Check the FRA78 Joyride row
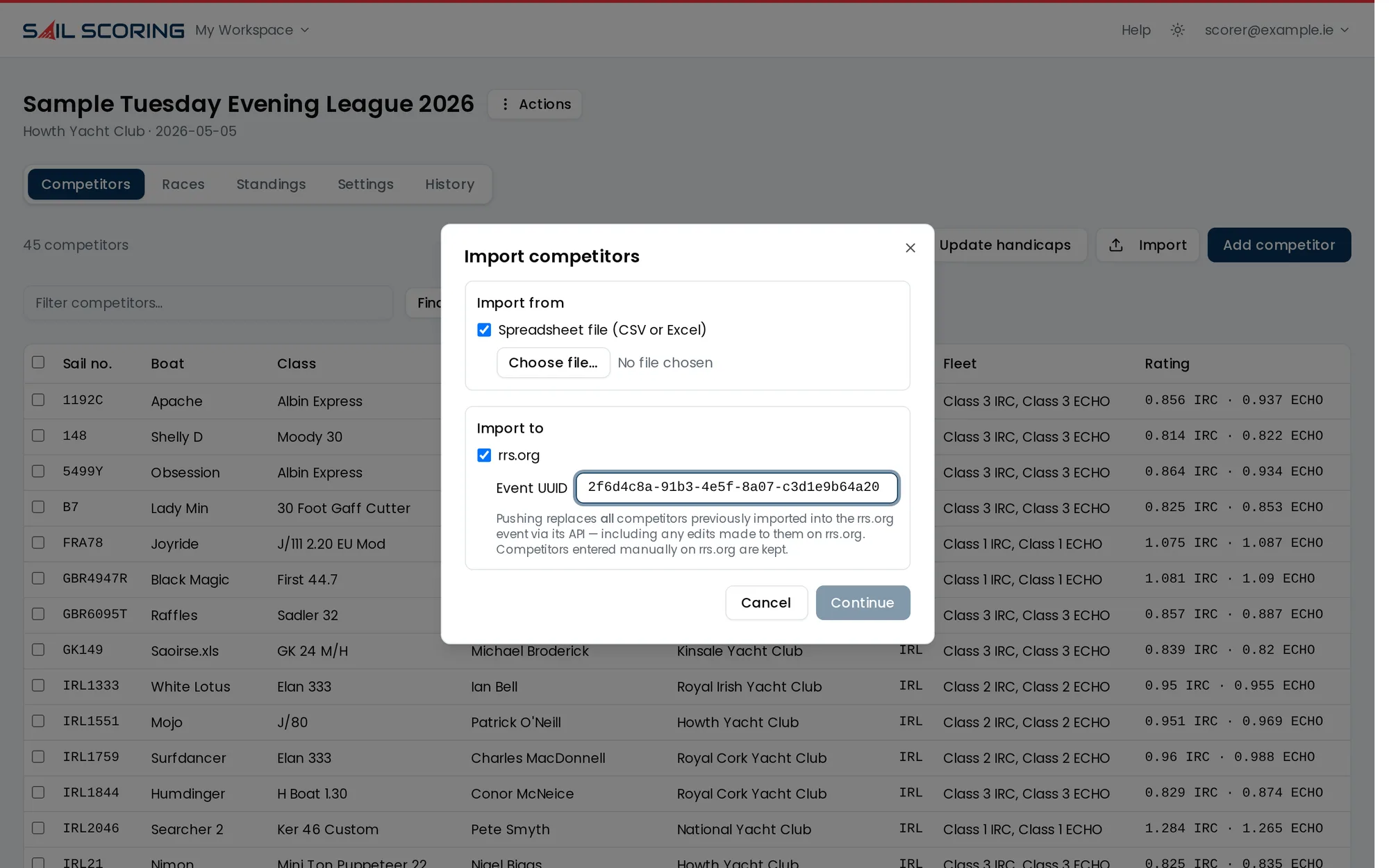Viewport: 1389px width, 868px height. coord(38,542)
